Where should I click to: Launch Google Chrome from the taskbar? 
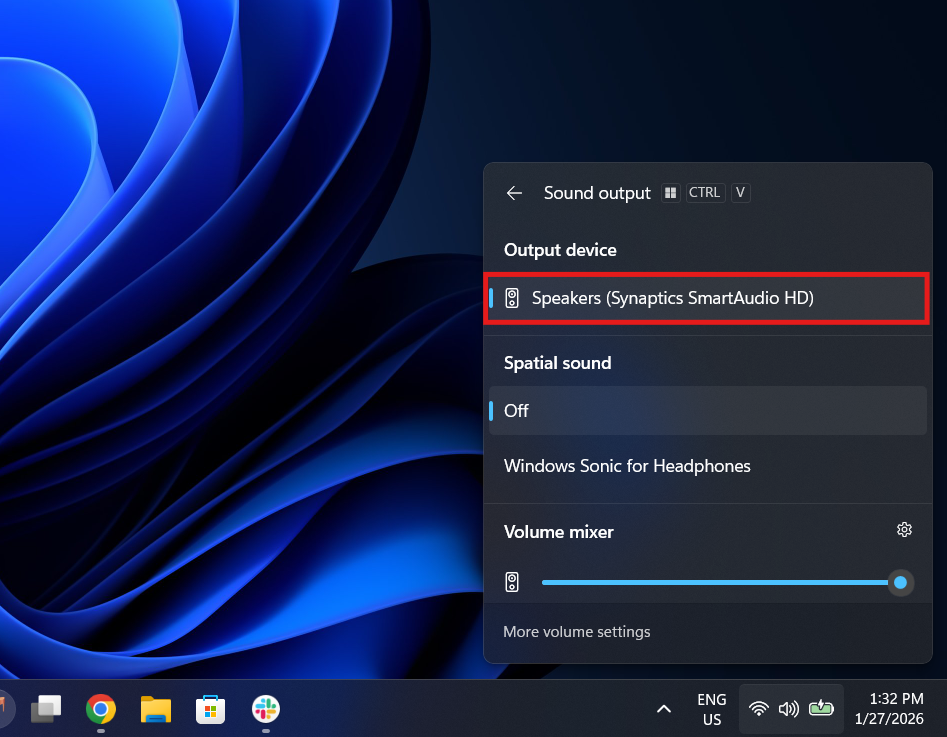click(x=100, y=709)
